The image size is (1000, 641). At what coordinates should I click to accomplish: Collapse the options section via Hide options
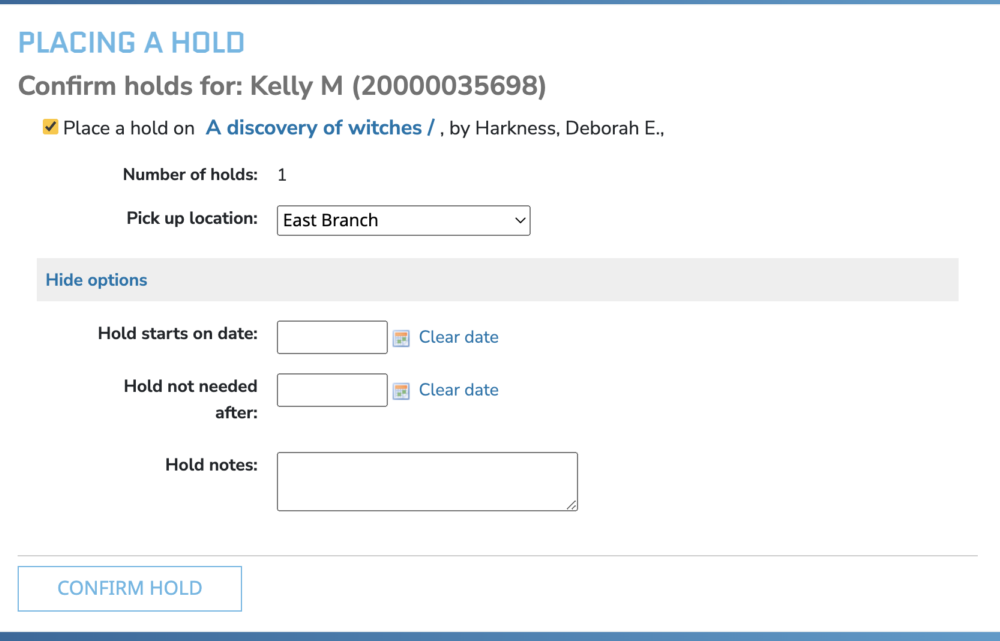95,279
